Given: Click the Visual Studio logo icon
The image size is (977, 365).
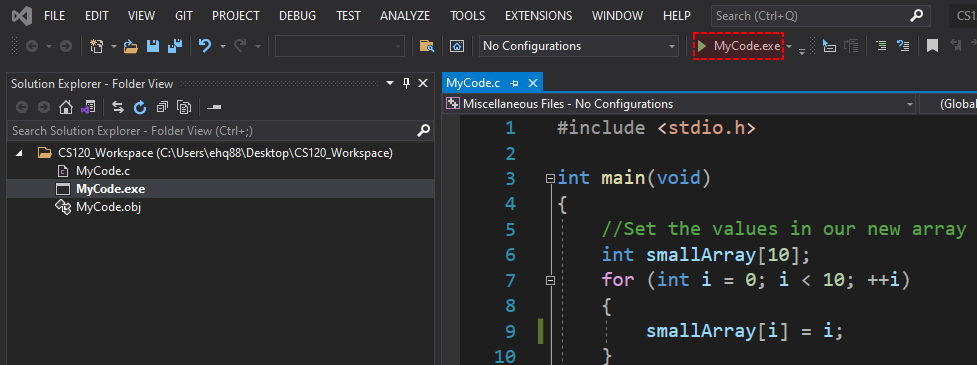Looking at the screenshot, I should (21, 16).
